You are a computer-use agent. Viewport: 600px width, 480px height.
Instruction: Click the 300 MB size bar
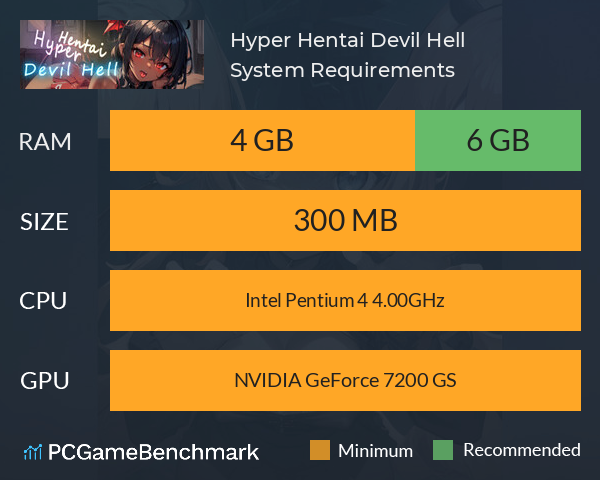pos(345,220)
